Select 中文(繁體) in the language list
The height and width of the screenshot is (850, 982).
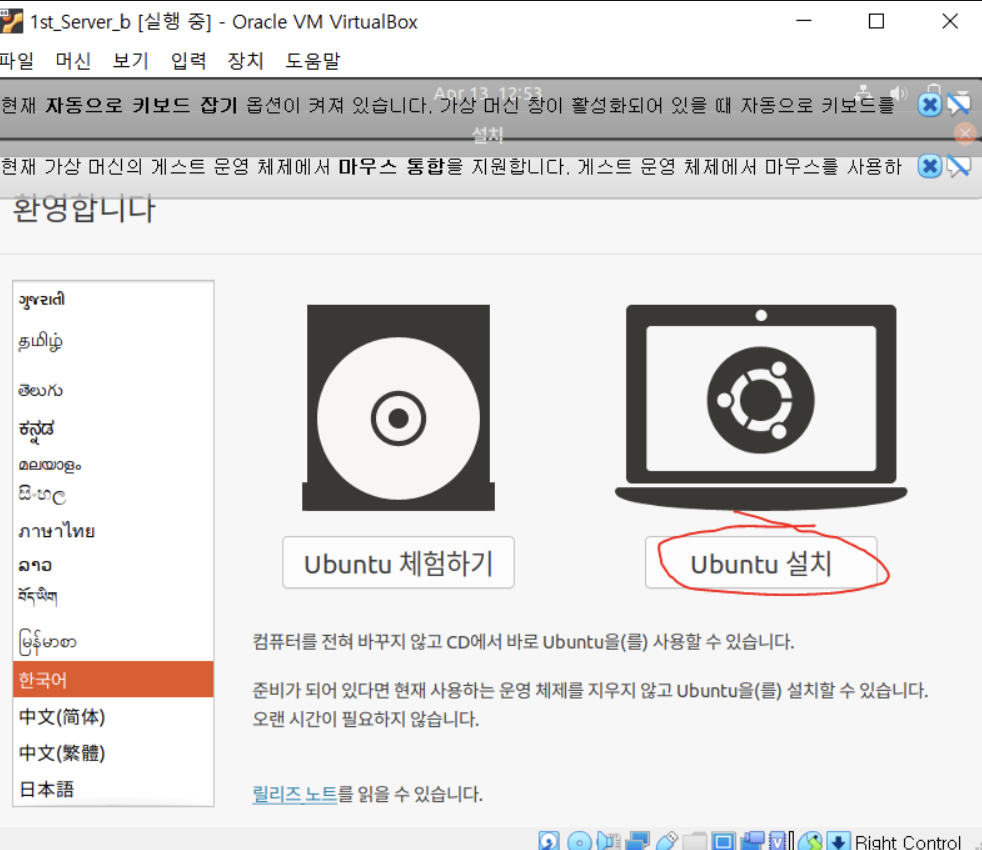pyautogui.click(x=113, y=752)
